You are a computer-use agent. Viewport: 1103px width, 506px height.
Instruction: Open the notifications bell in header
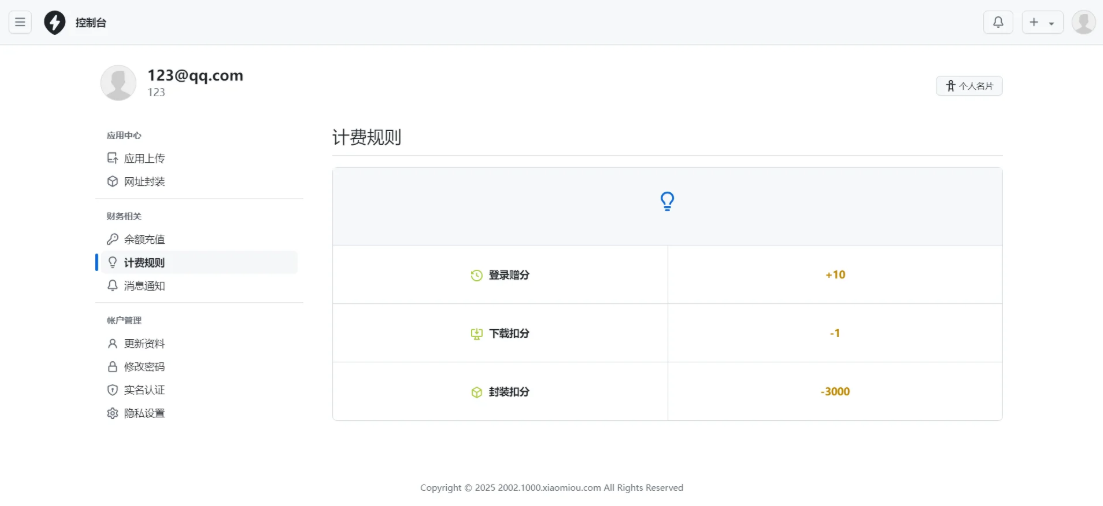pos(998,22)
